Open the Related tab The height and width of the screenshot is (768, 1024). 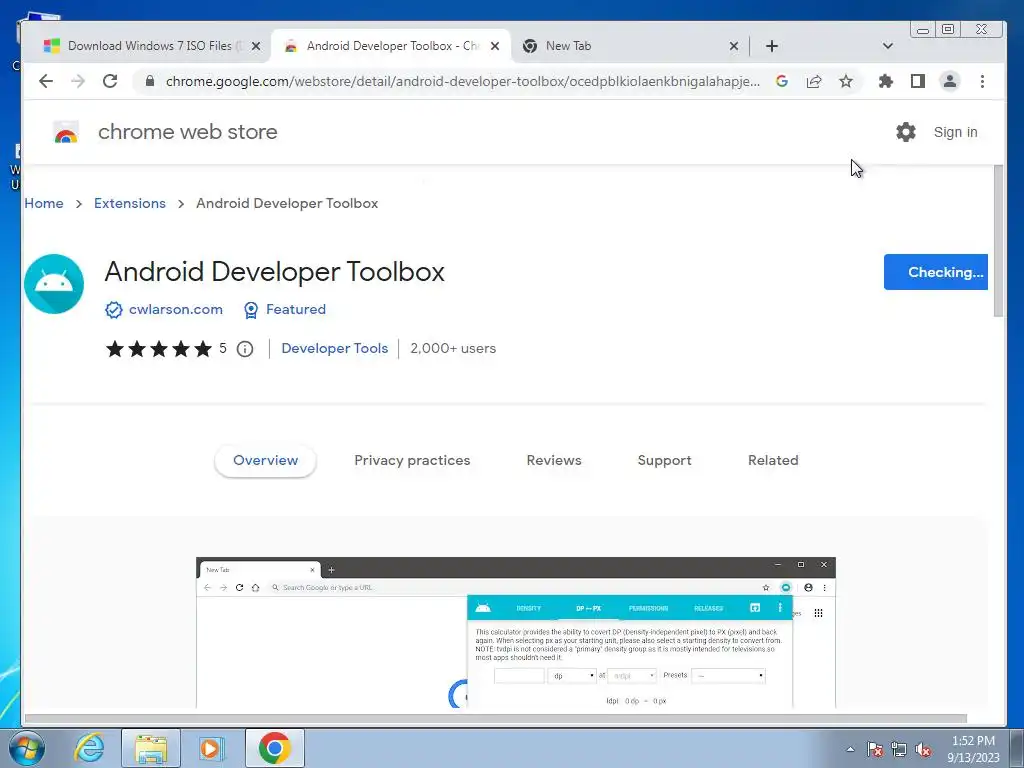tap(773, 460)
